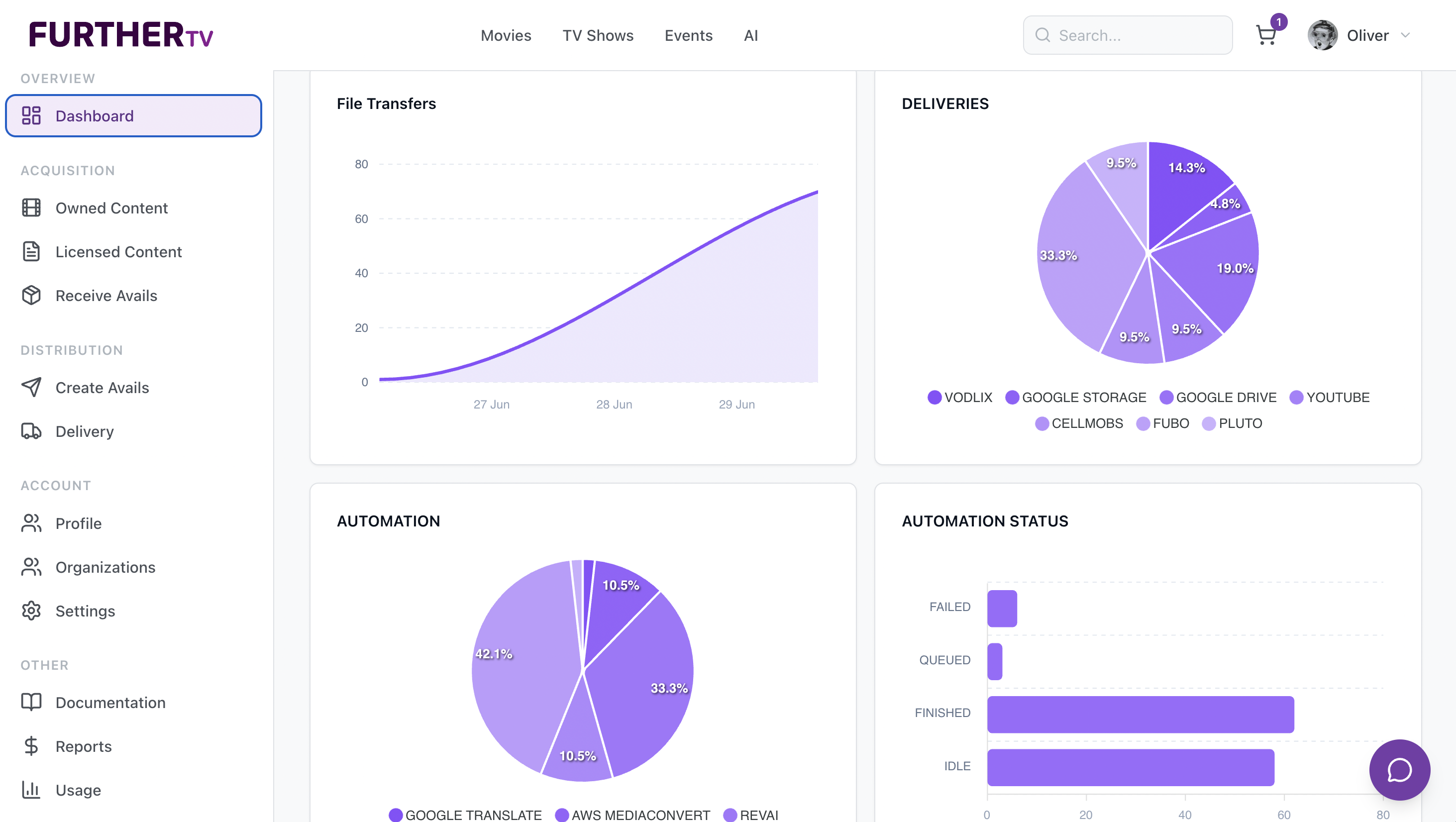Image resolution: width=1456 pixels, height=822 pixels.
Task: Toggle YOUTUBE legend entry
Action: click(1330, 397)
